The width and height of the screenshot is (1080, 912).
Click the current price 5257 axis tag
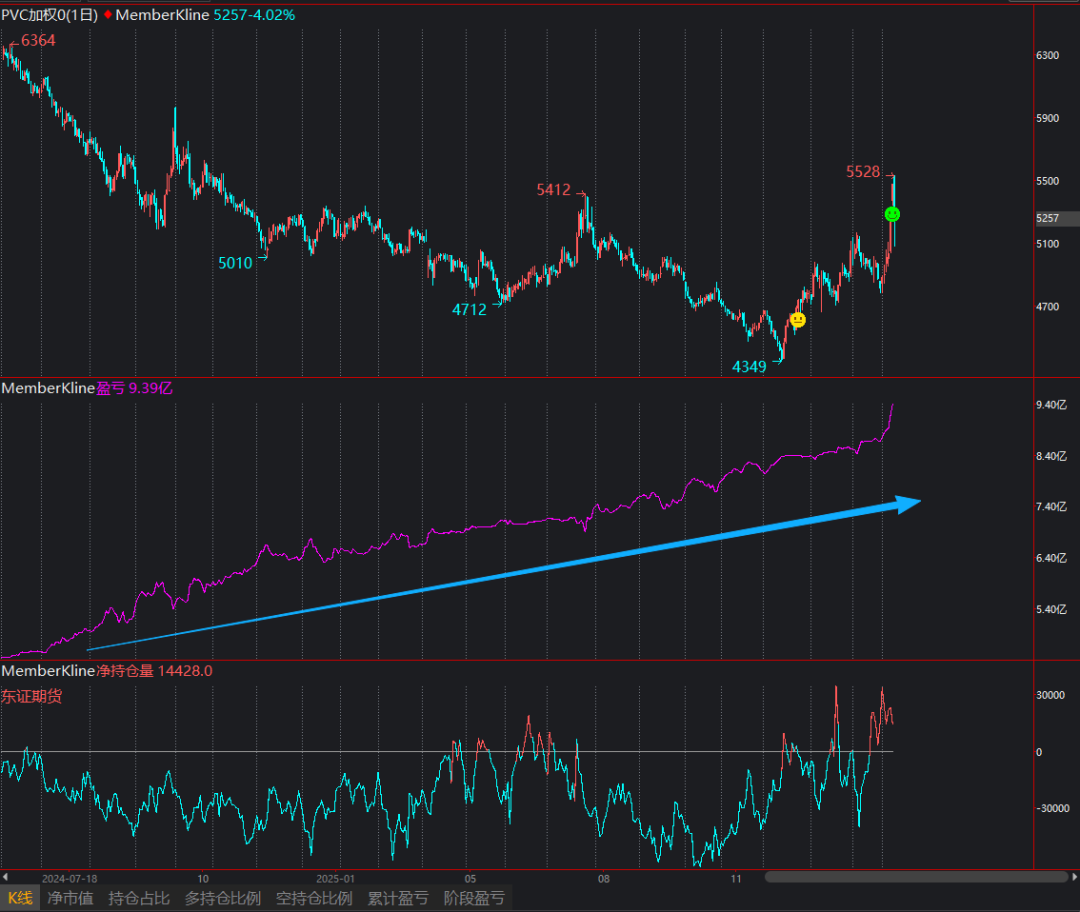1056,218
